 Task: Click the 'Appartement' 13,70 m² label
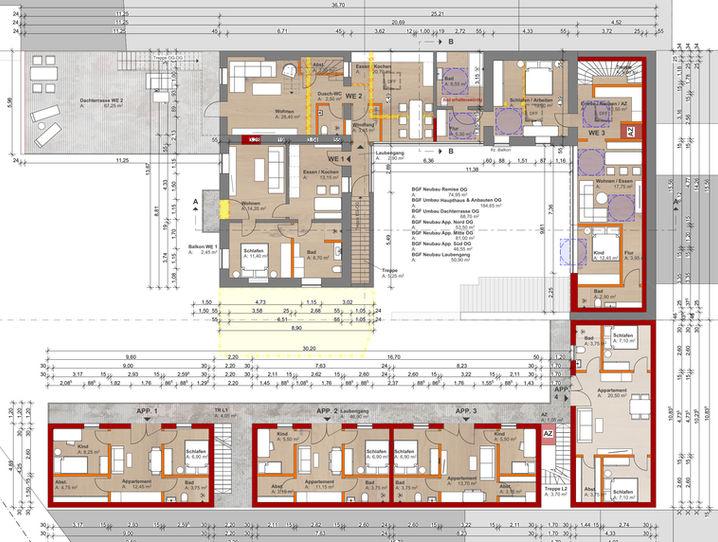pyautogui.click(x=462, y=478)
